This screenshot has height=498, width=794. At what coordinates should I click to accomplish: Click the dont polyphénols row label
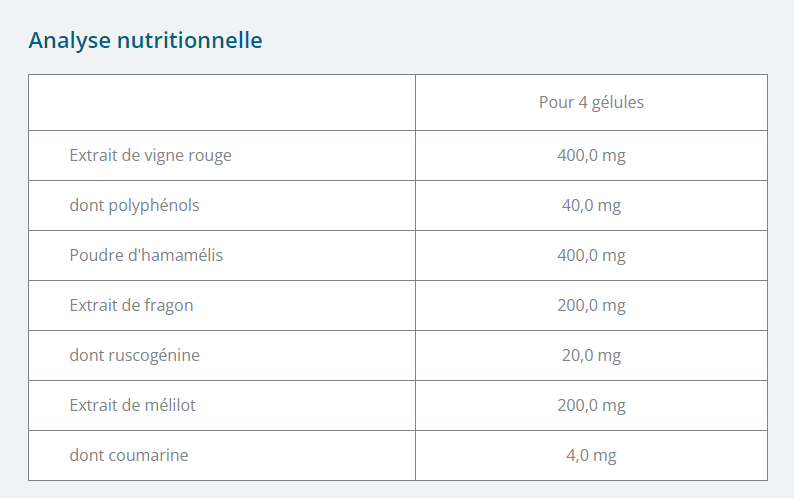134,205
